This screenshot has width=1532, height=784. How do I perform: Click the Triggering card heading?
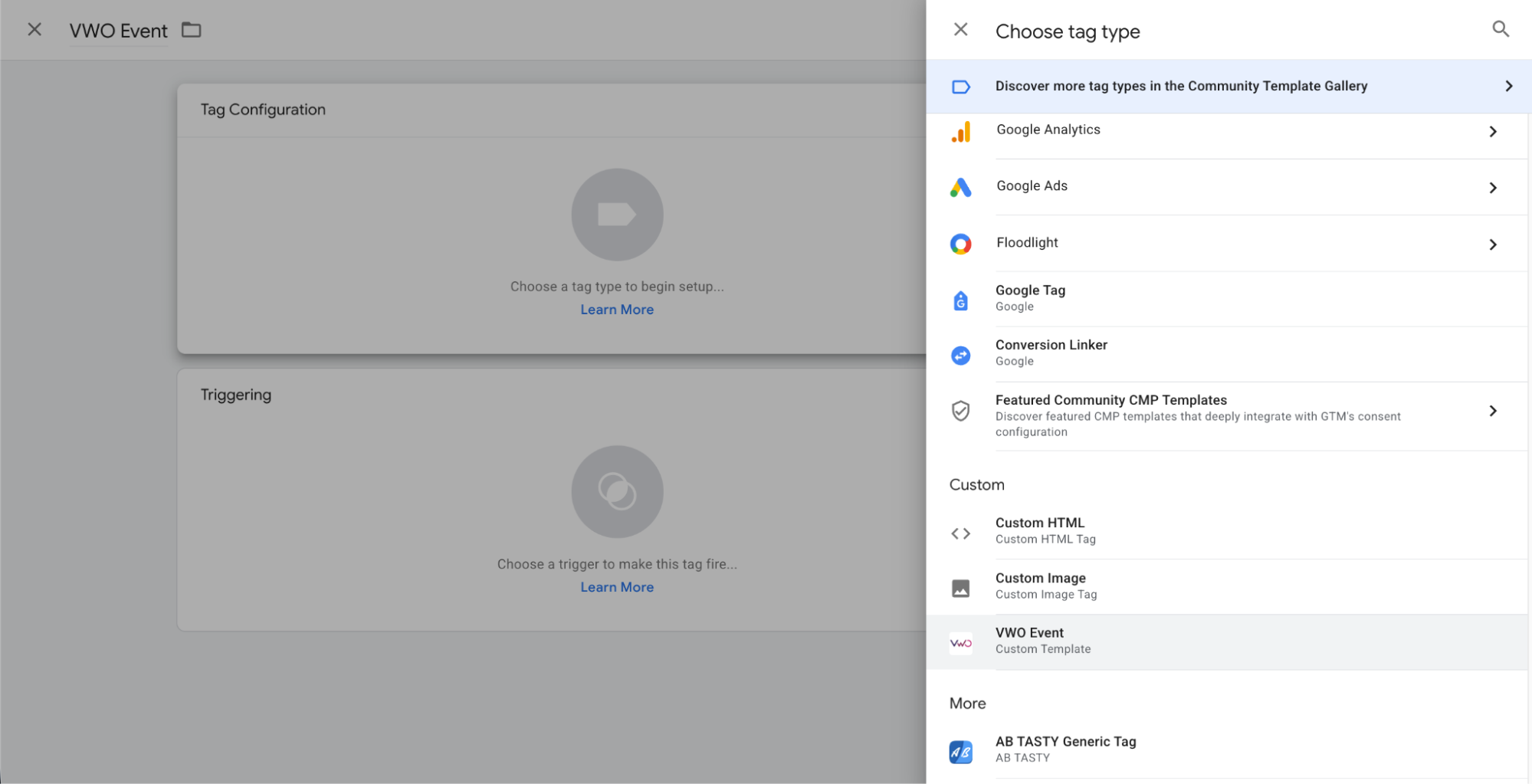pyautogui.click(x=236, y=395)
